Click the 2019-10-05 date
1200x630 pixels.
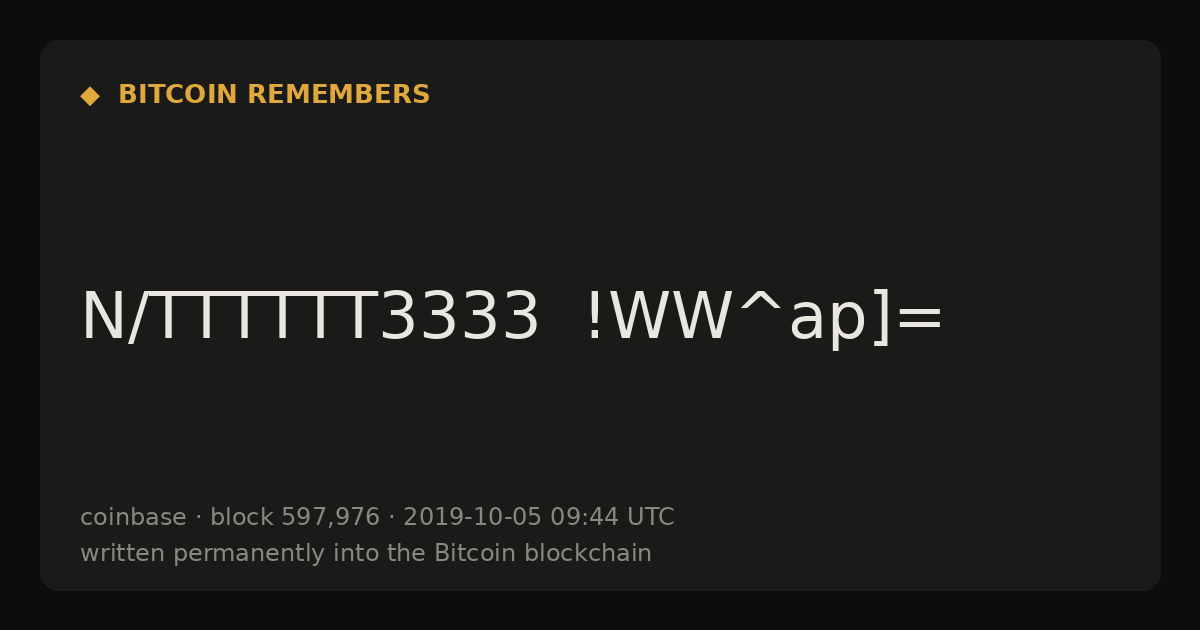(x=472, y=518)
